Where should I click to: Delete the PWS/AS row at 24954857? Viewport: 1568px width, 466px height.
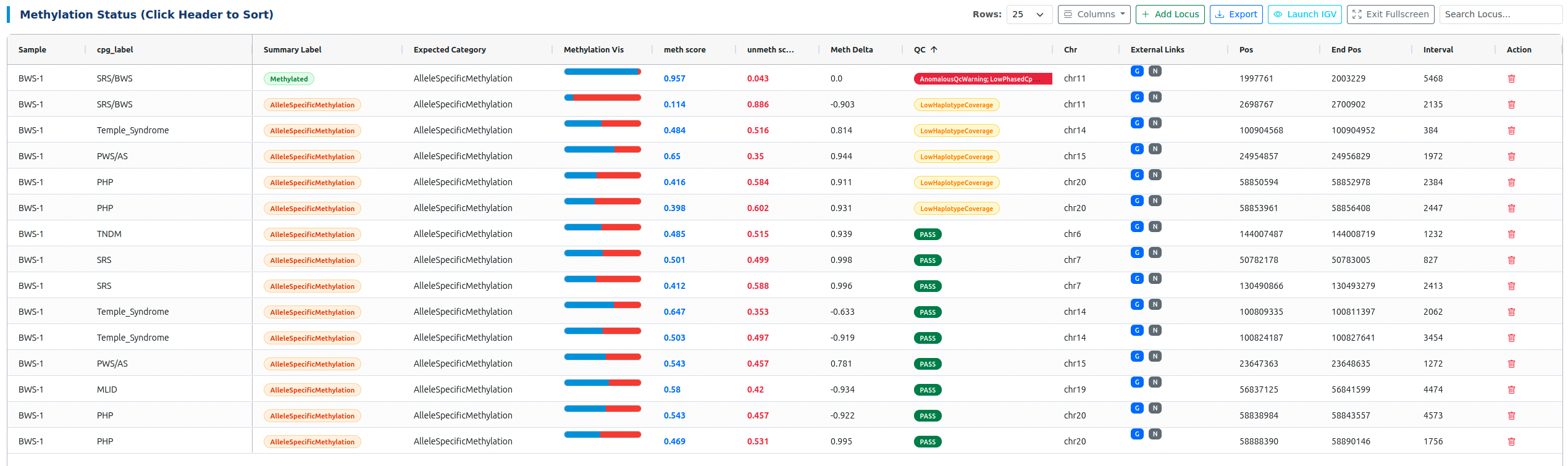pyautogui.click(x=1511, y=156)
